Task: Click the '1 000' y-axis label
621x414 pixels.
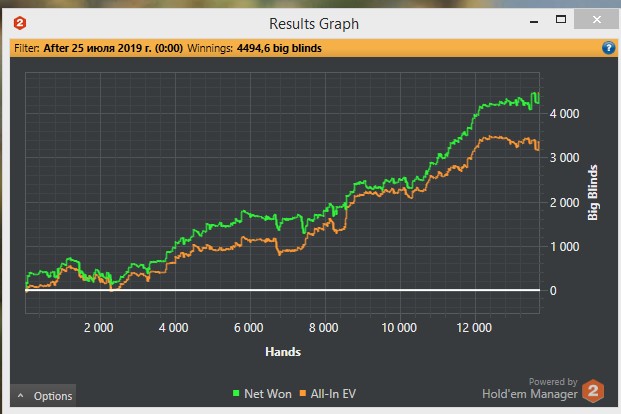Action: (564, 247)
